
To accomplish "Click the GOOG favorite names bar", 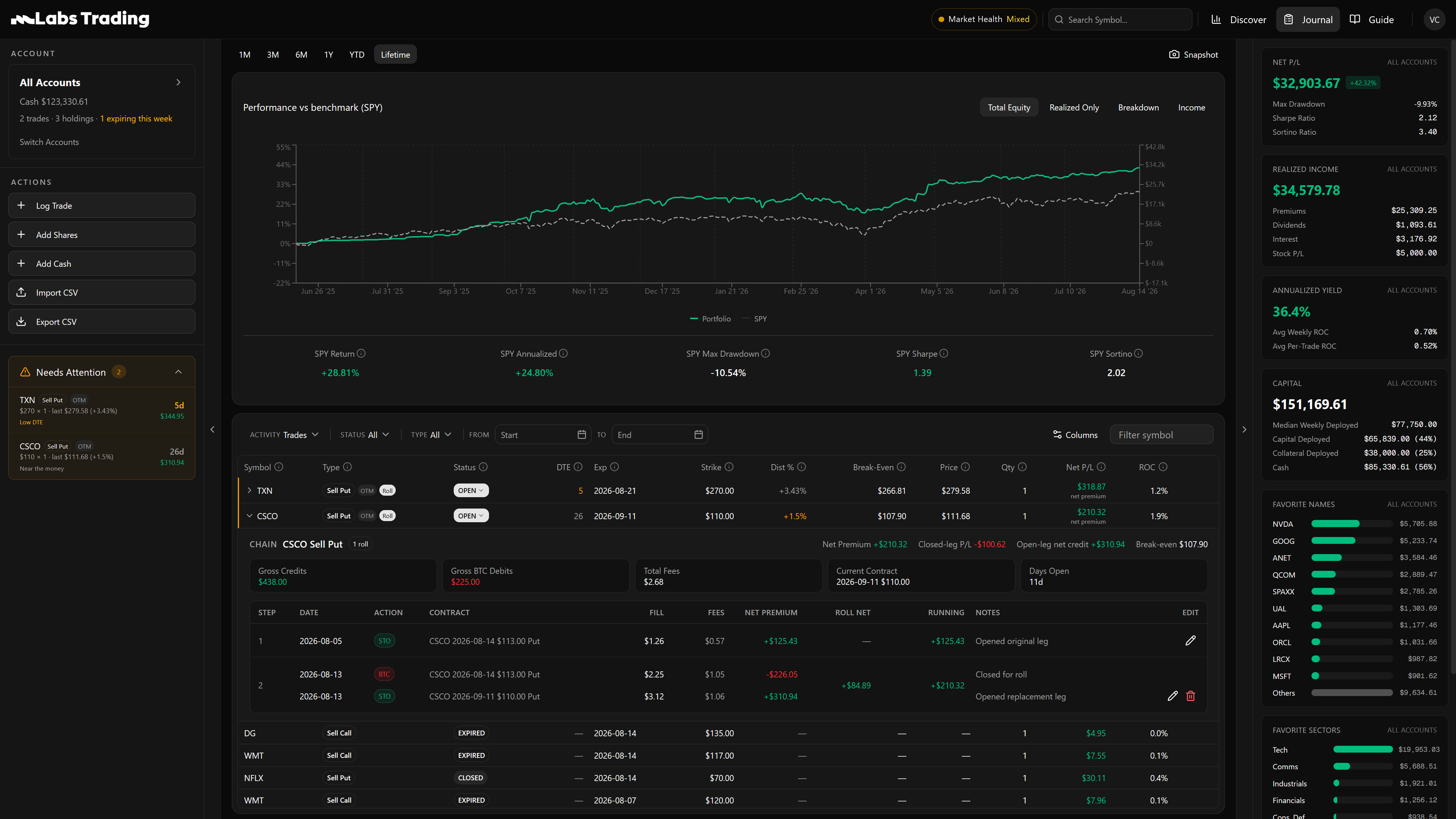I will coord(1352,541).
